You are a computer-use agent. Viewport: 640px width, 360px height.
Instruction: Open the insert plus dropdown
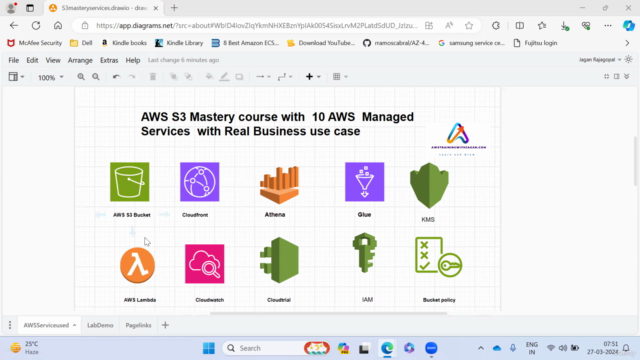tap(313, 77)
